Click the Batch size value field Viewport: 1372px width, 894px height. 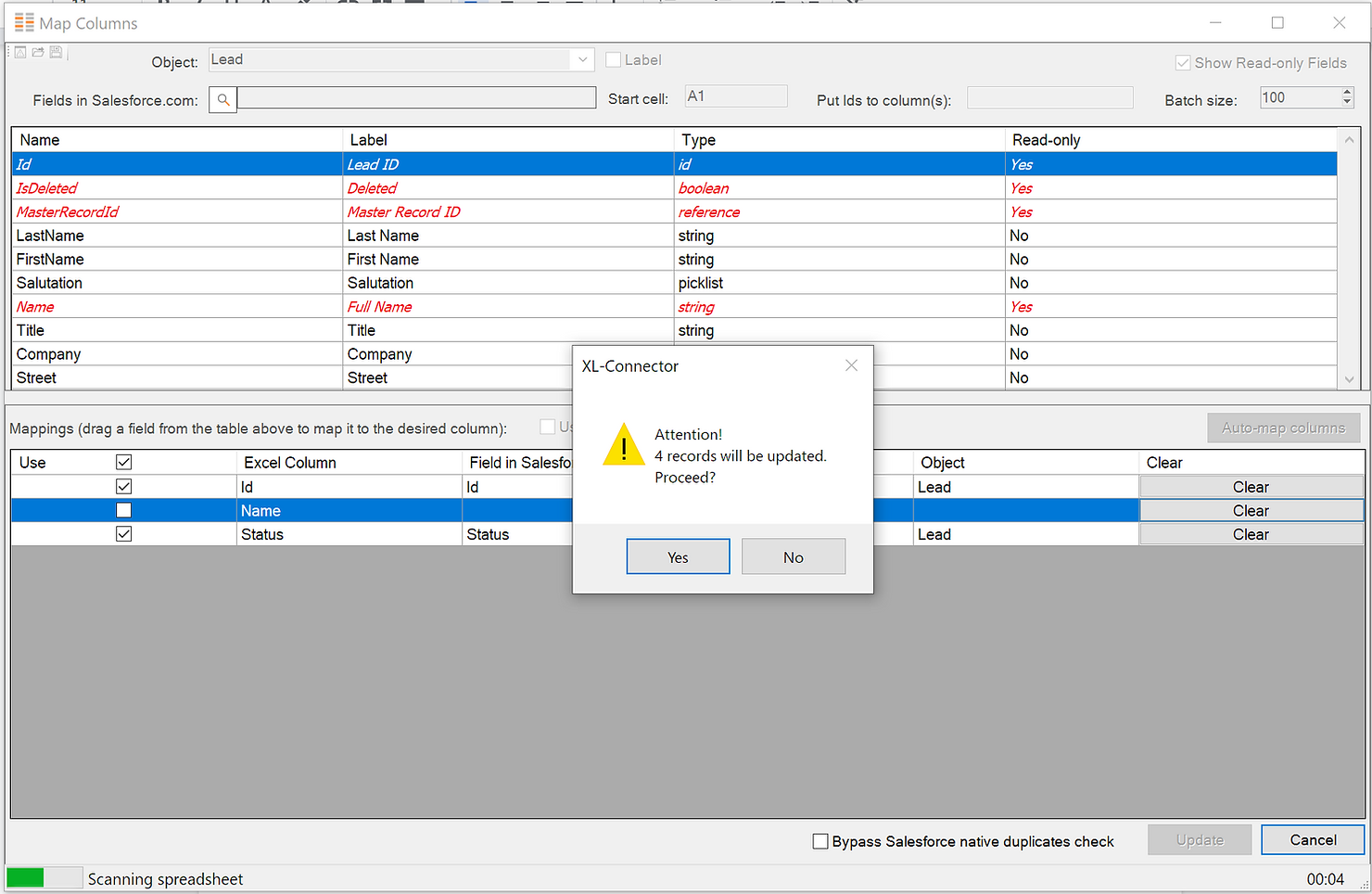click(x=1300, y=97)
